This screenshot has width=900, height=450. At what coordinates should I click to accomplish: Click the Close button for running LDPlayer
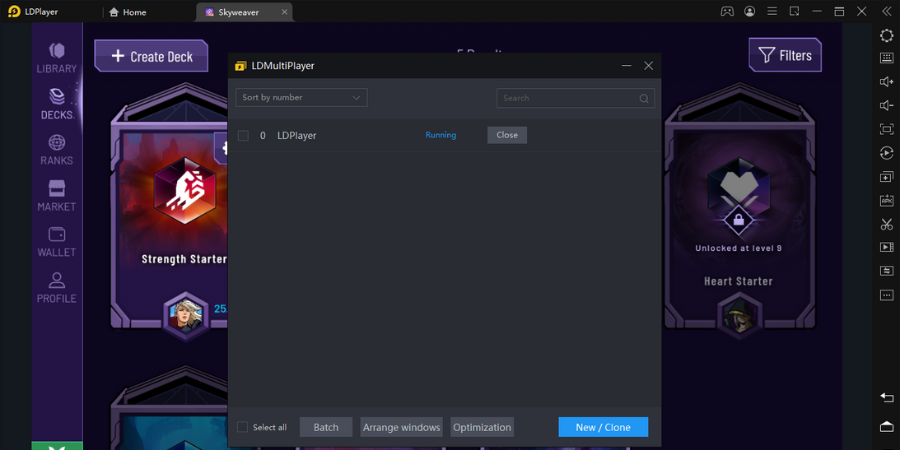[x=507, y=135]
